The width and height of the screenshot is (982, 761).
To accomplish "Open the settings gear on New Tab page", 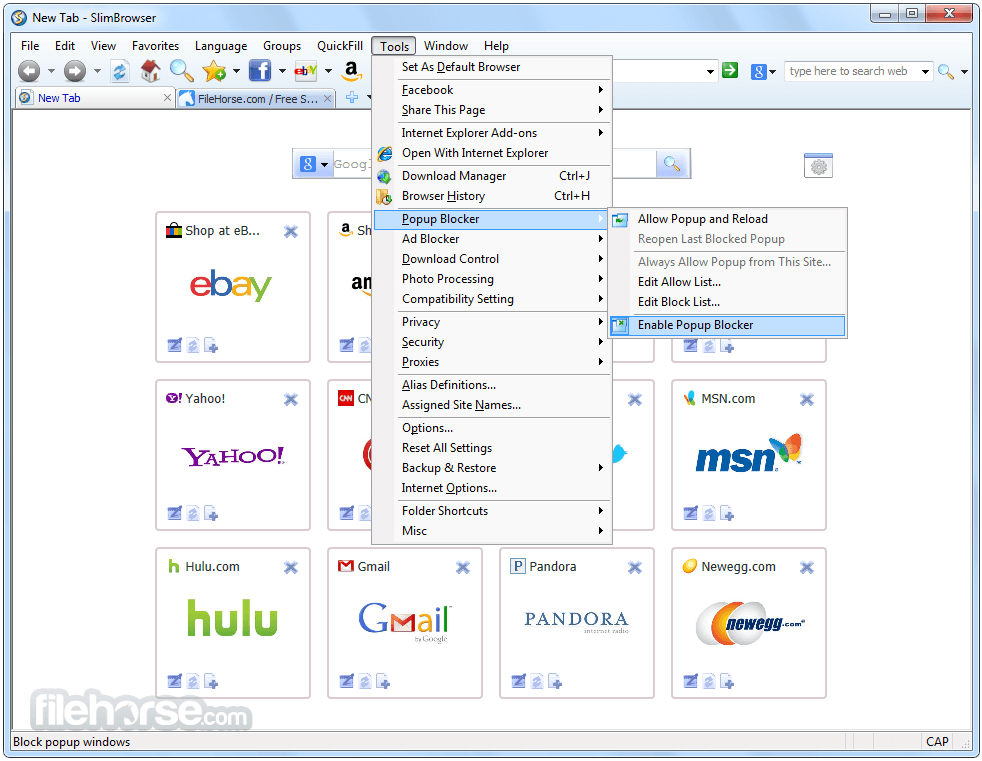I will point(818,167).
